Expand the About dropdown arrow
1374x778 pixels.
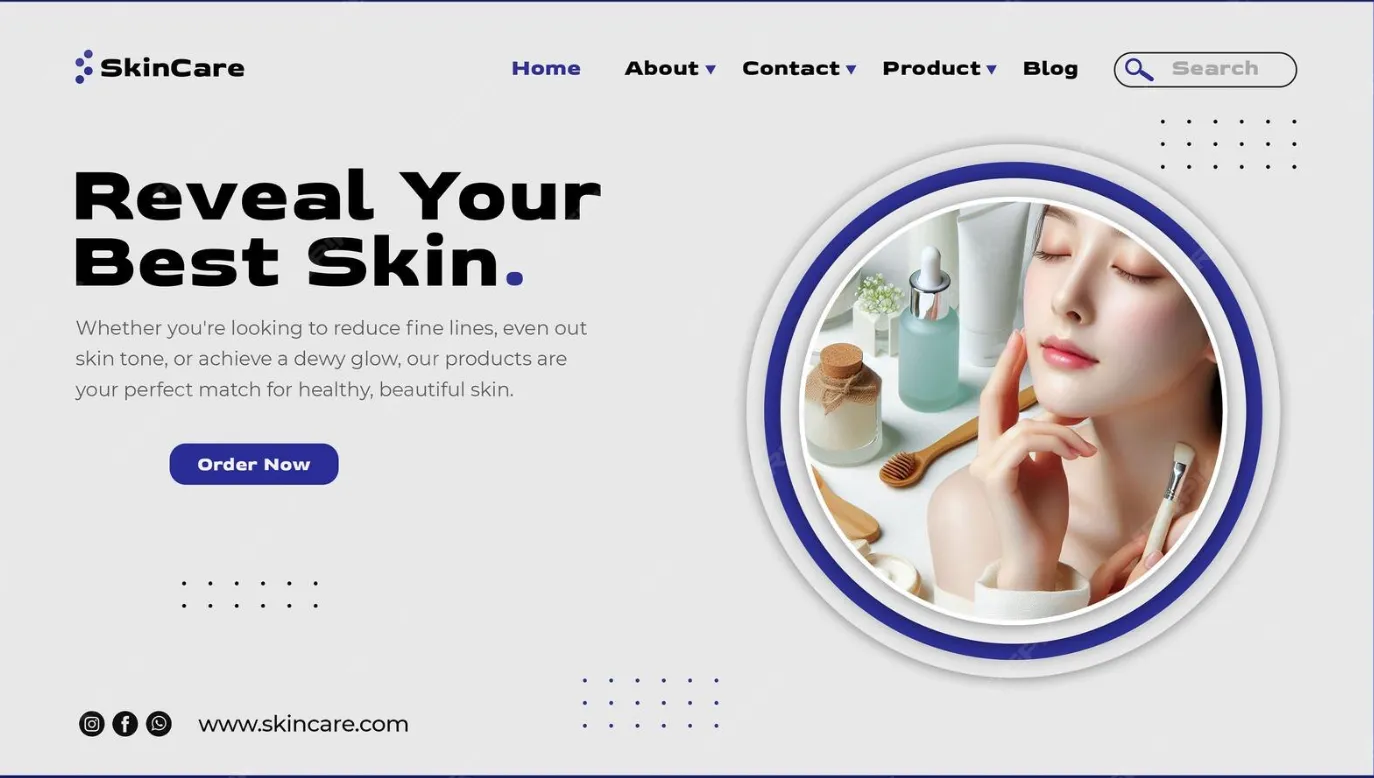coord(710,70)
